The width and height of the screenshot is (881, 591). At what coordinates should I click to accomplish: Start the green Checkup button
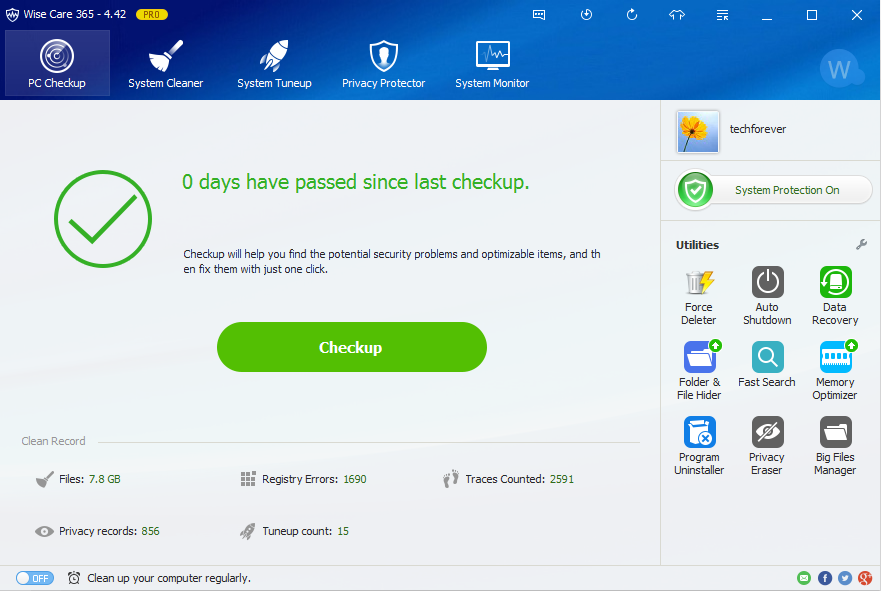point(352,347)
